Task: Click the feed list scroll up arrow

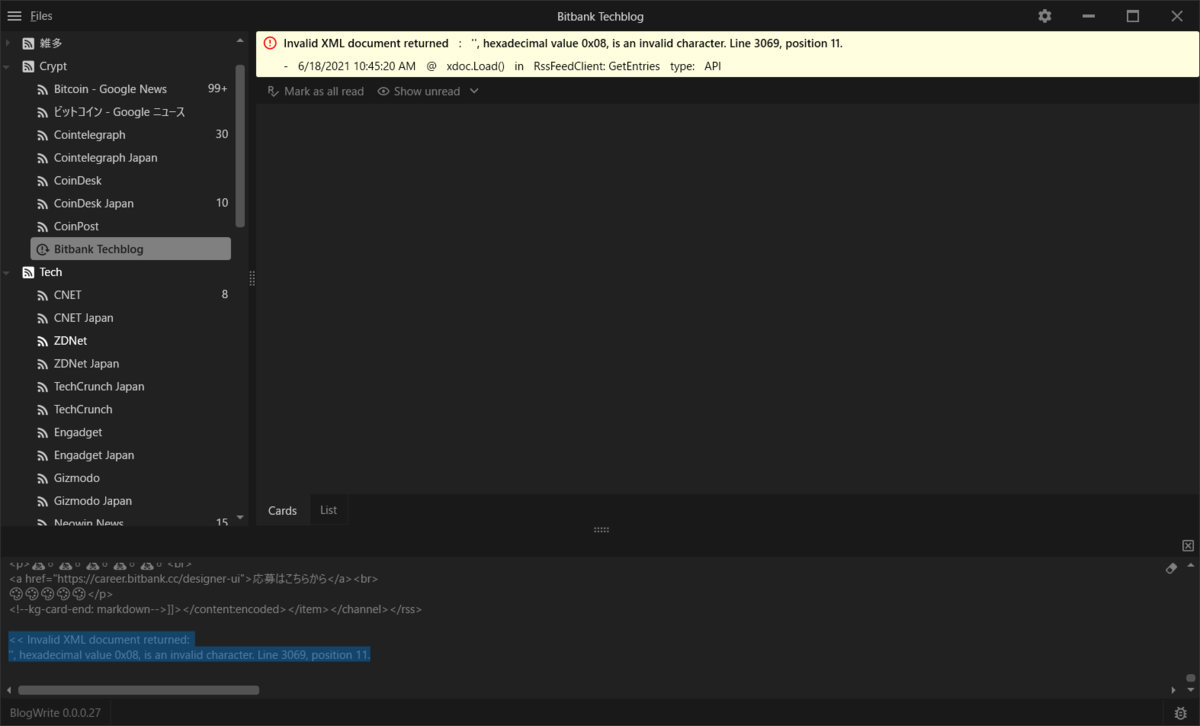Action: 240,41
